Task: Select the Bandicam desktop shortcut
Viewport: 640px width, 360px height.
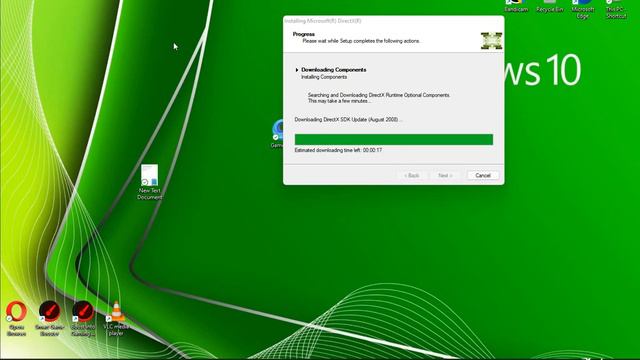Action: [516, 6]
